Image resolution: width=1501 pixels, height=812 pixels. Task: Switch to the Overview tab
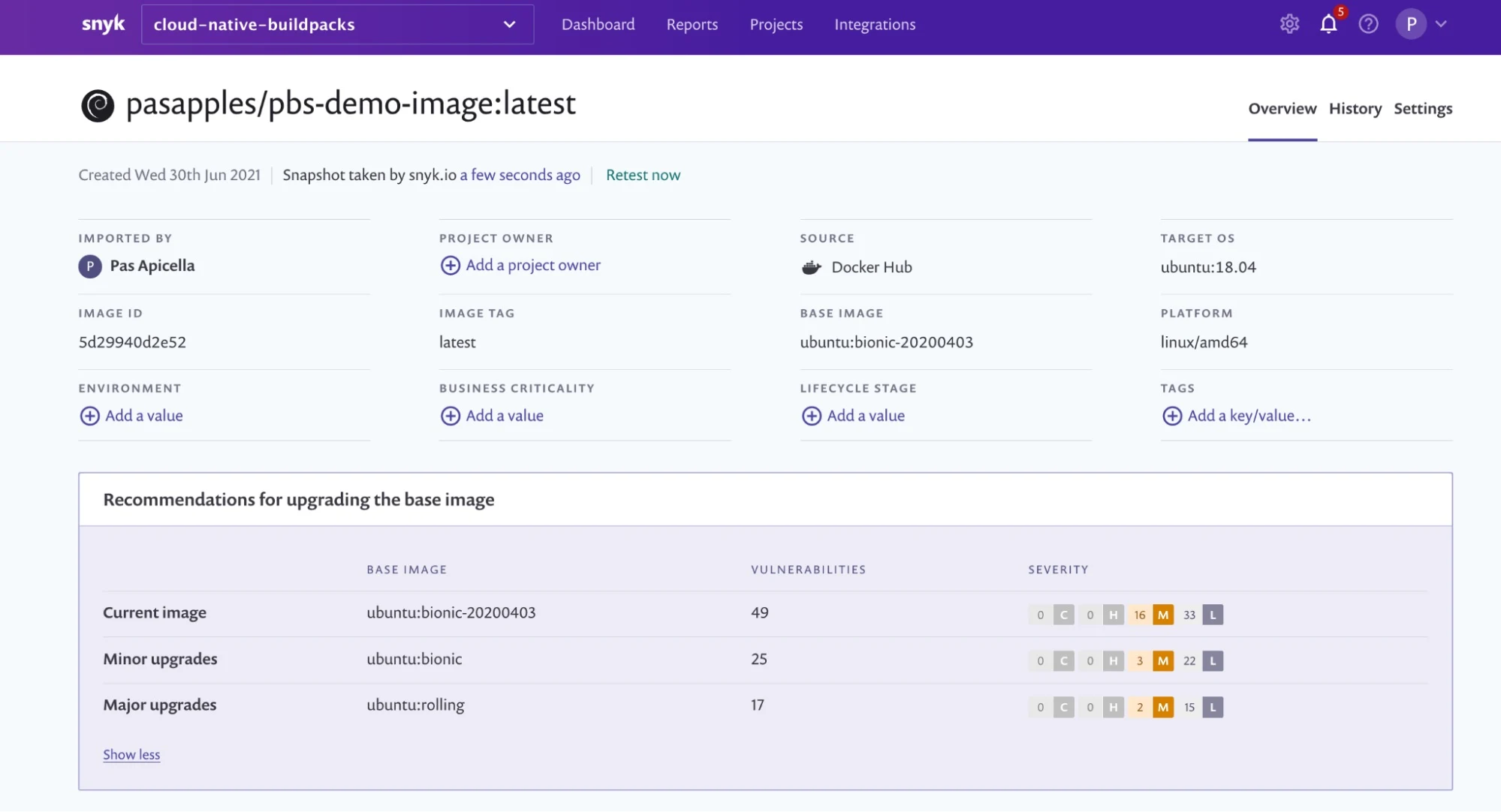[x=1282, y=109]
